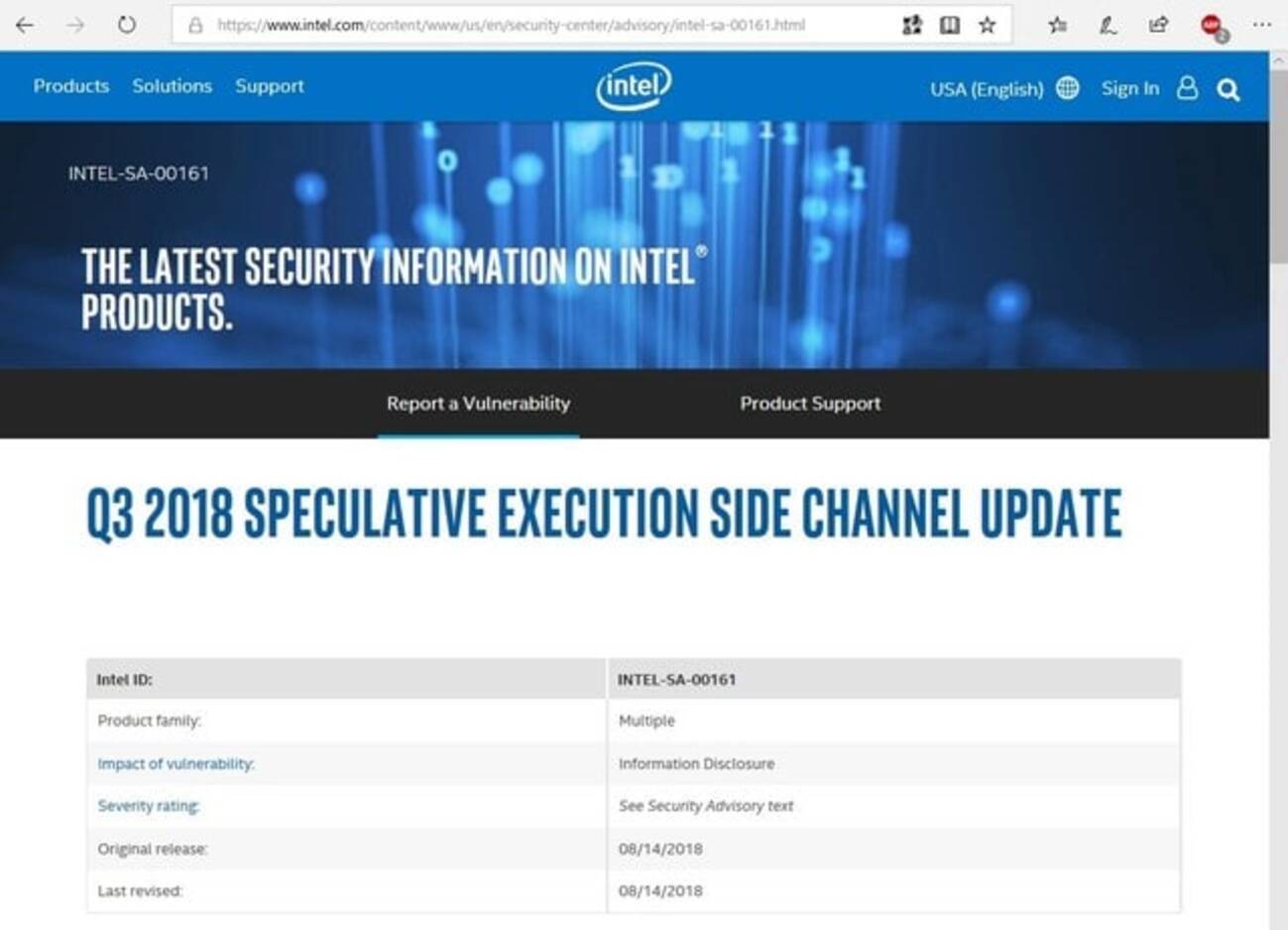Add this page to favorites with the star
This screenshot has height=930, width=1288.
988,25
